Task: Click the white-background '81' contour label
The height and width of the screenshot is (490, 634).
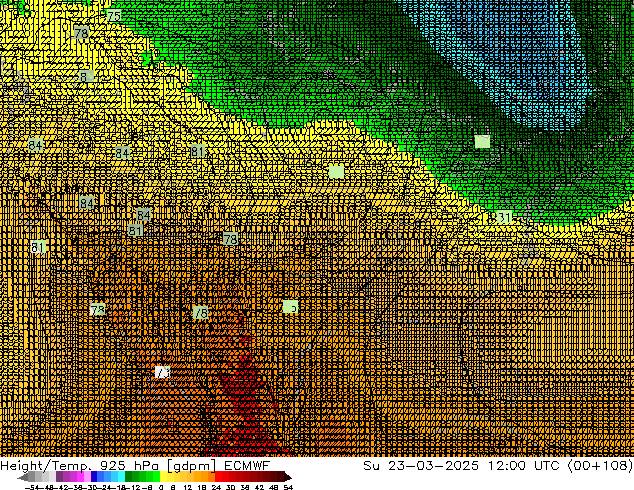Action: click(38, 246)
